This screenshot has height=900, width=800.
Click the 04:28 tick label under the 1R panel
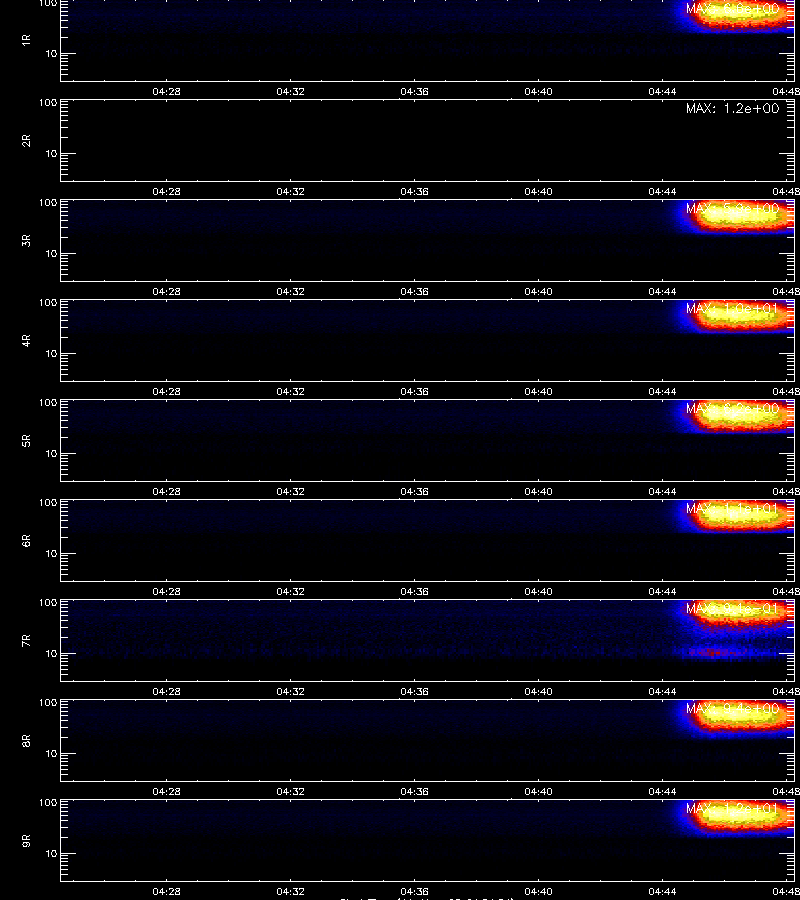point(166,92)
